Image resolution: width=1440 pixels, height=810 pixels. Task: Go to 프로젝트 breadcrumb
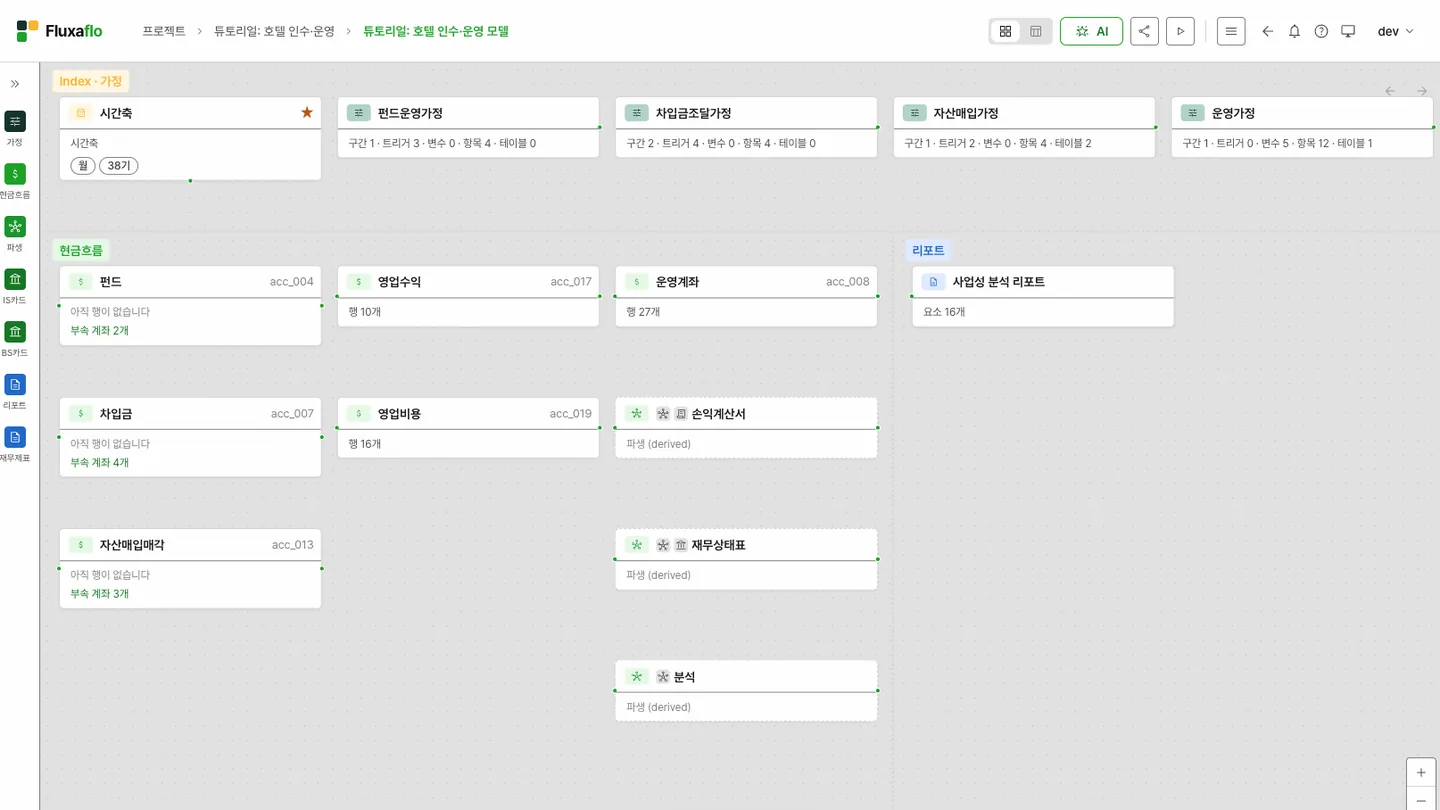pyautogui.click(x=164, y=31)
